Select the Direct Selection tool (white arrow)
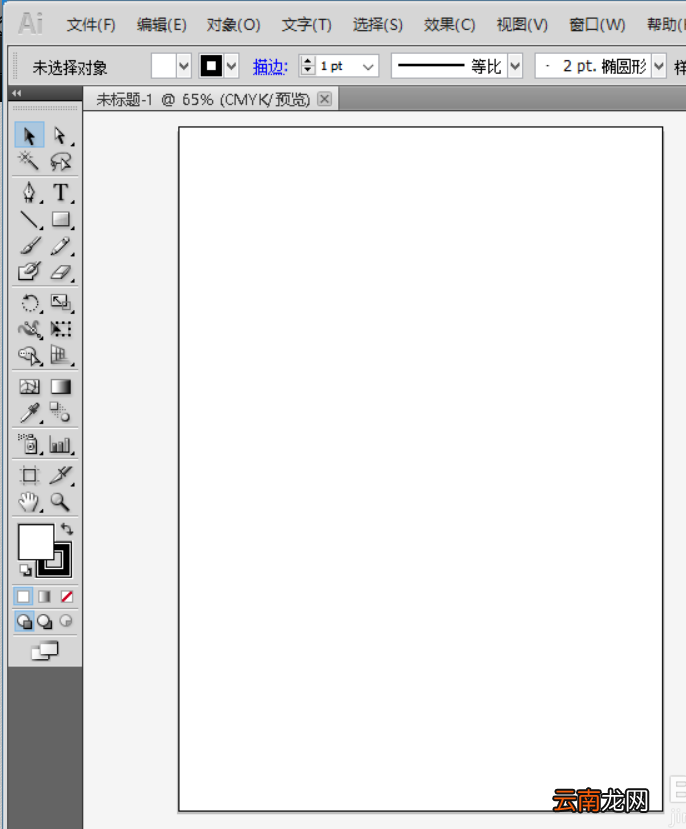686x829 pixels. [x=60, y=135]
